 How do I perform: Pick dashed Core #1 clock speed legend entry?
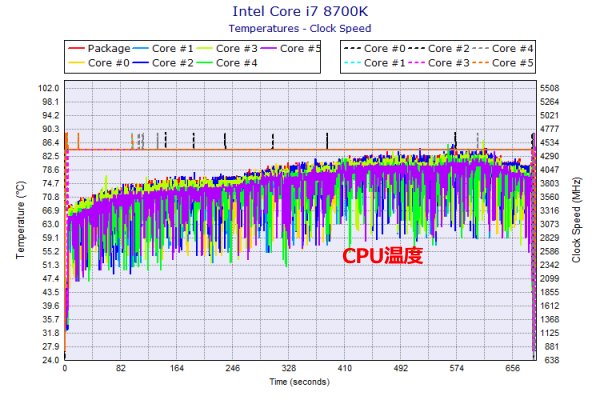tap(375, 63)
